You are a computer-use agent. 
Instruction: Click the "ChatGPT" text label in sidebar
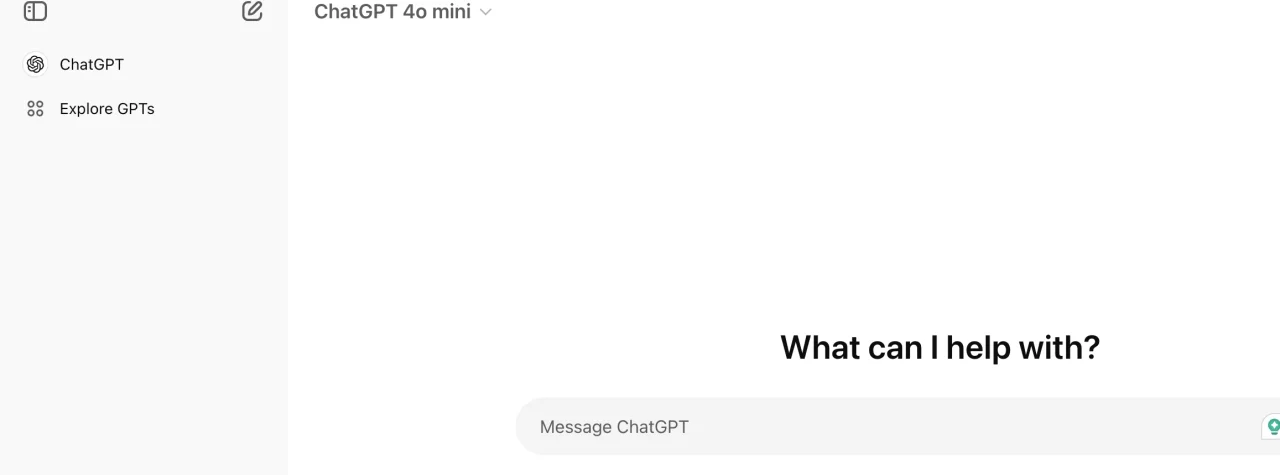(92, 64)
